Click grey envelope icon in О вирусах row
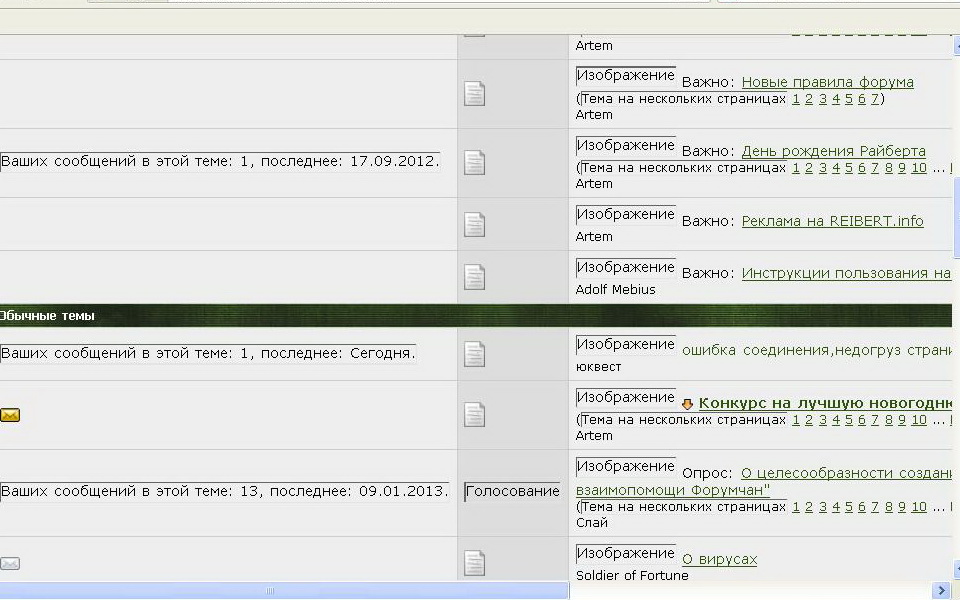 click(10, 563)
